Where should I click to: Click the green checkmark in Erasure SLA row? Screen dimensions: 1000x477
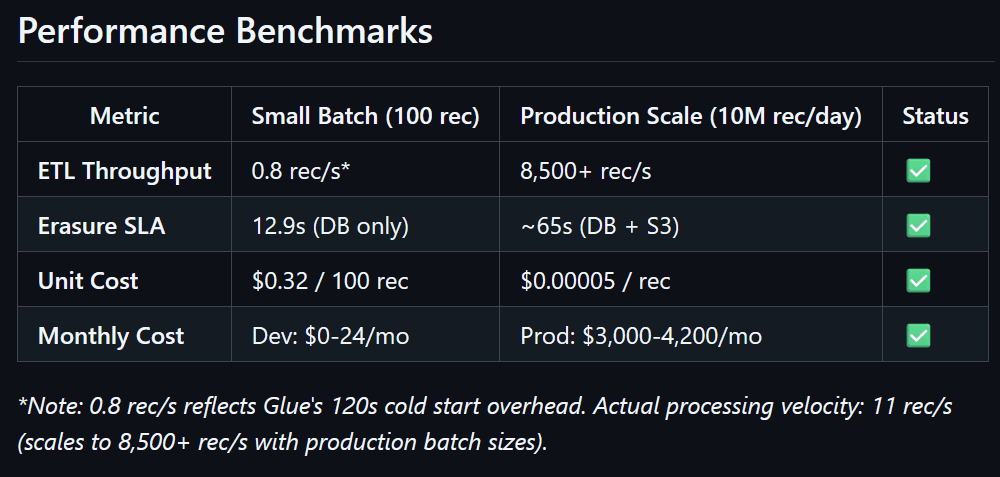click(x=918, y=226)
